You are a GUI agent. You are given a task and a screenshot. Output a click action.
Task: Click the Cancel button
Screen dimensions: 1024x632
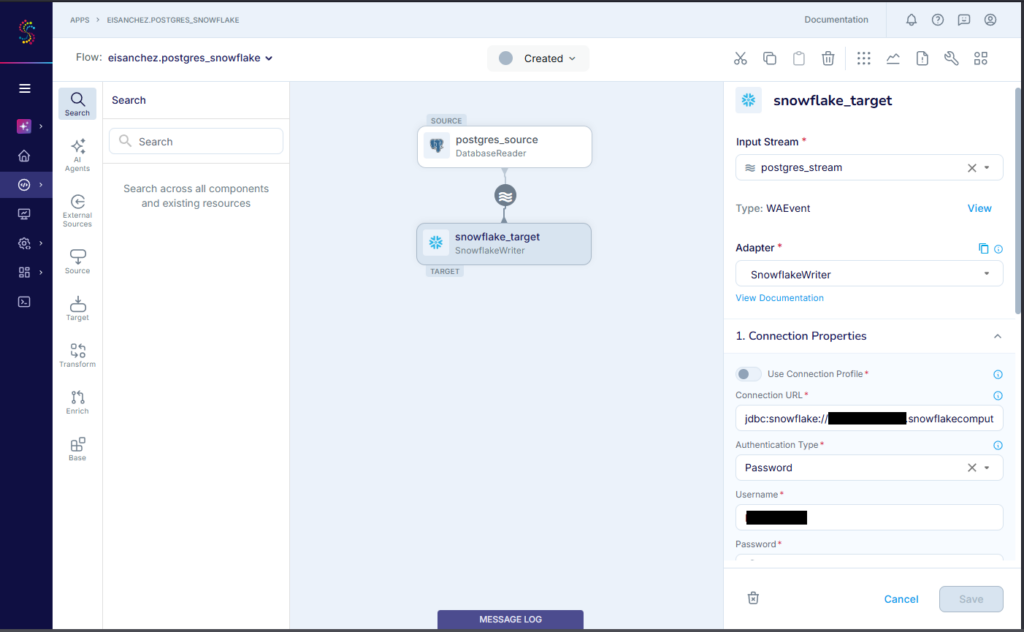tap(901, 599)
